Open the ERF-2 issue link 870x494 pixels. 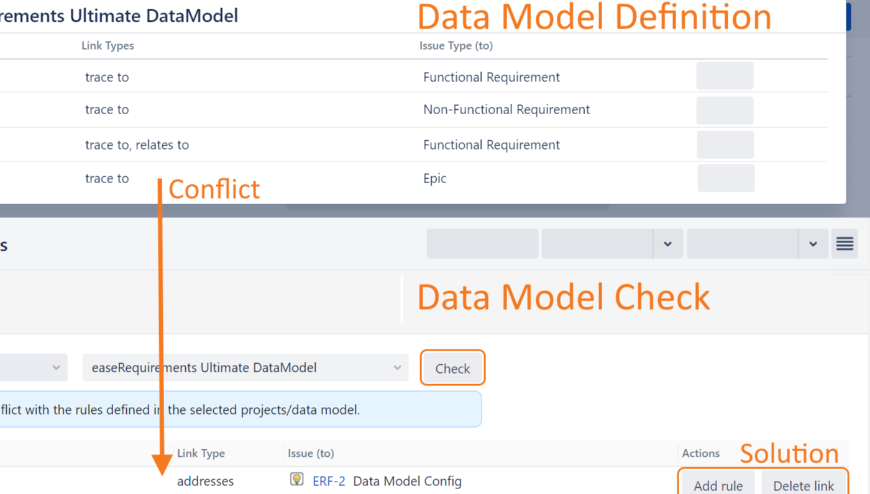(328, 481)
